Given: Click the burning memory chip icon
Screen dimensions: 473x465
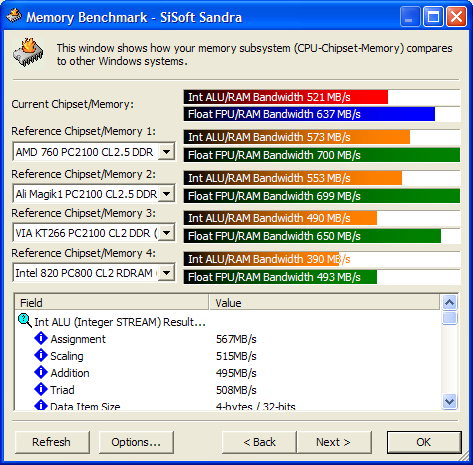Looking at the screenshot, I should tap(28, 53).
